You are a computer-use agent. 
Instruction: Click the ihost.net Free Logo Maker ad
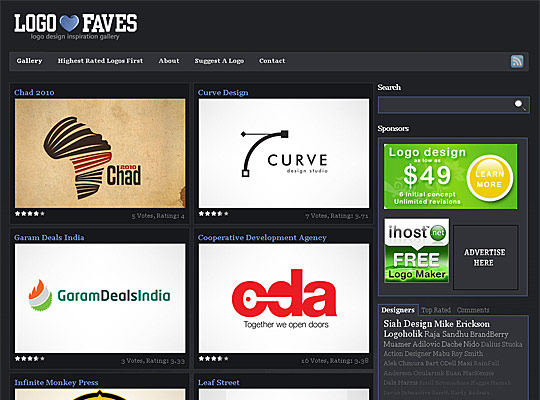(x=417, y=250)
